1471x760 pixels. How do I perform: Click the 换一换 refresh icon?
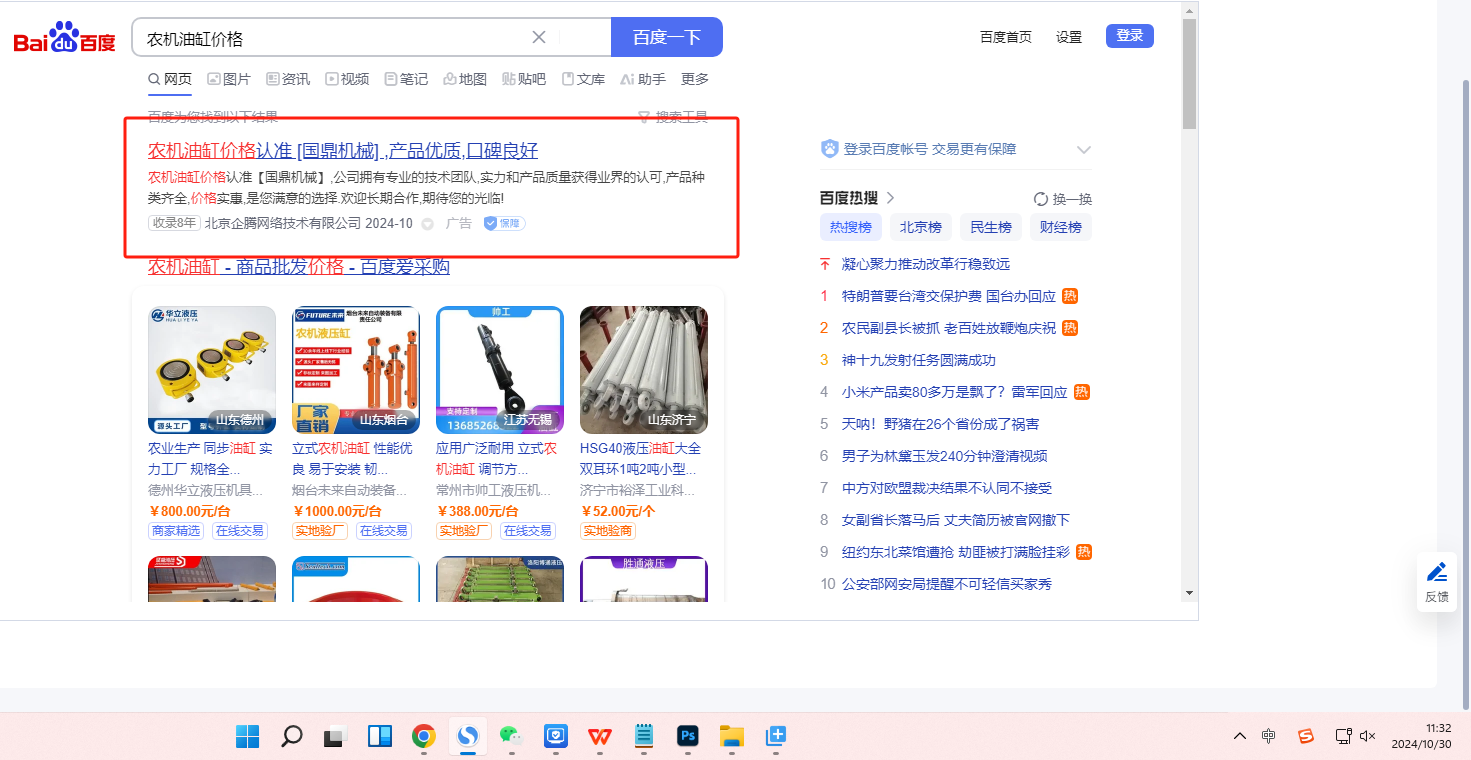(1041, 199)
